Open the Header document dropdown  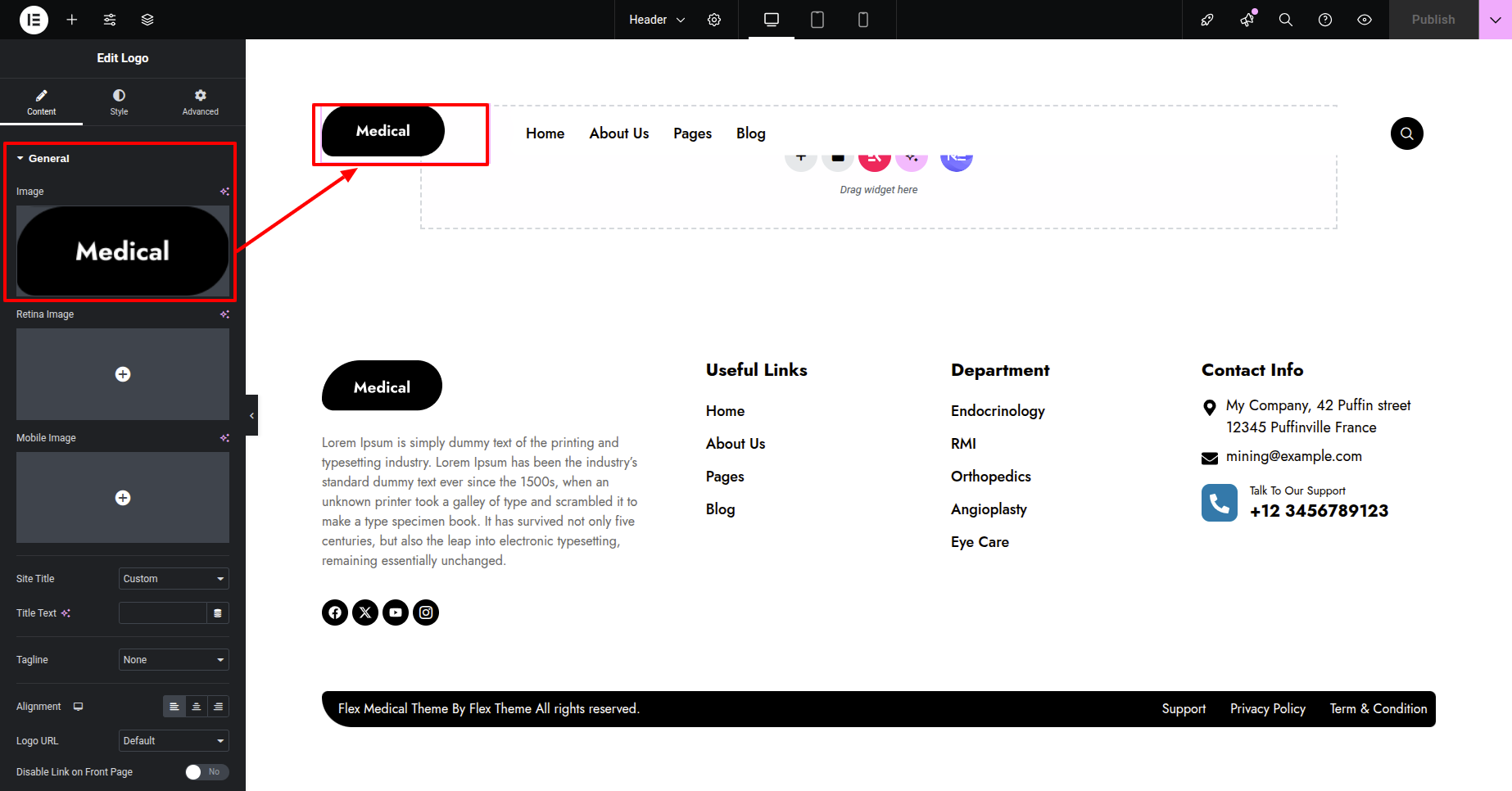(657, 20)
